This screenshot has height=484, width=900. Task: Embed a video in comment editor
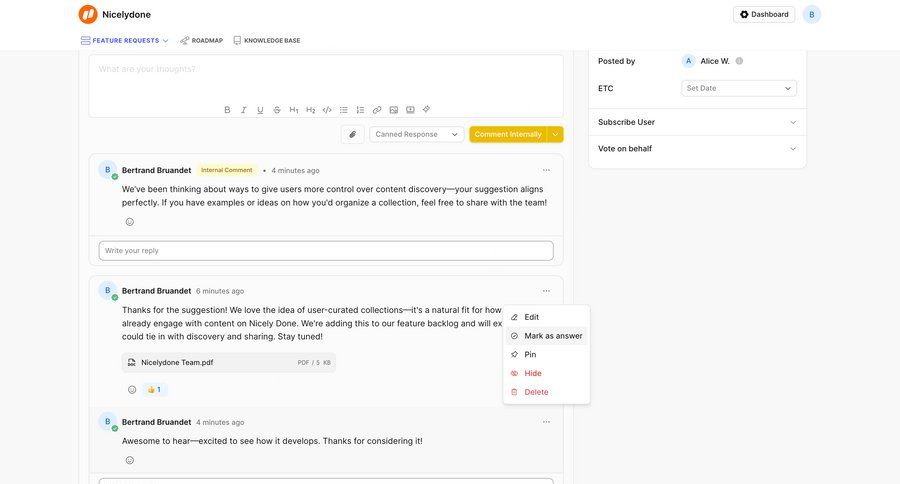(x=410, y=110)
